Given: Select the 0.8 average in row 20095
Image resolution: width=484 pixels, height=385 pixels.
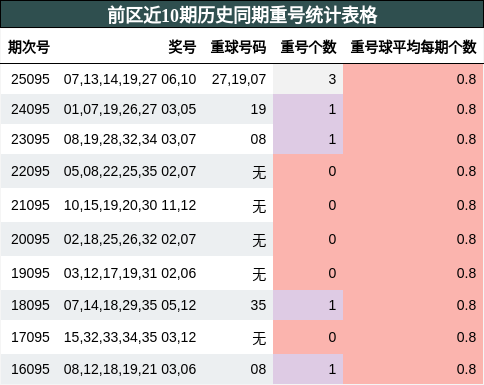Looking at the screenshot, I should pyautogui.click(x=466, y=239).
